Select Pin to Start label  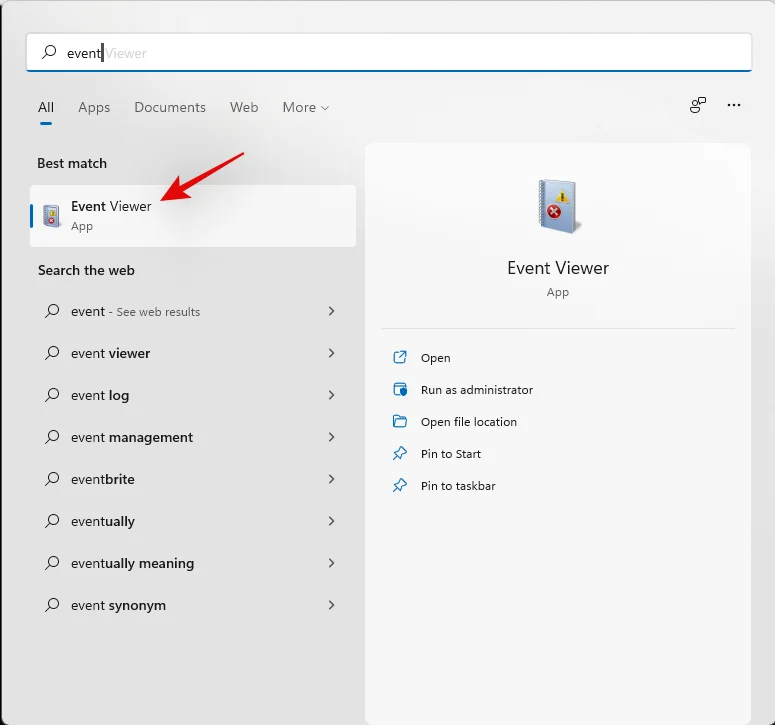point(451,454)
